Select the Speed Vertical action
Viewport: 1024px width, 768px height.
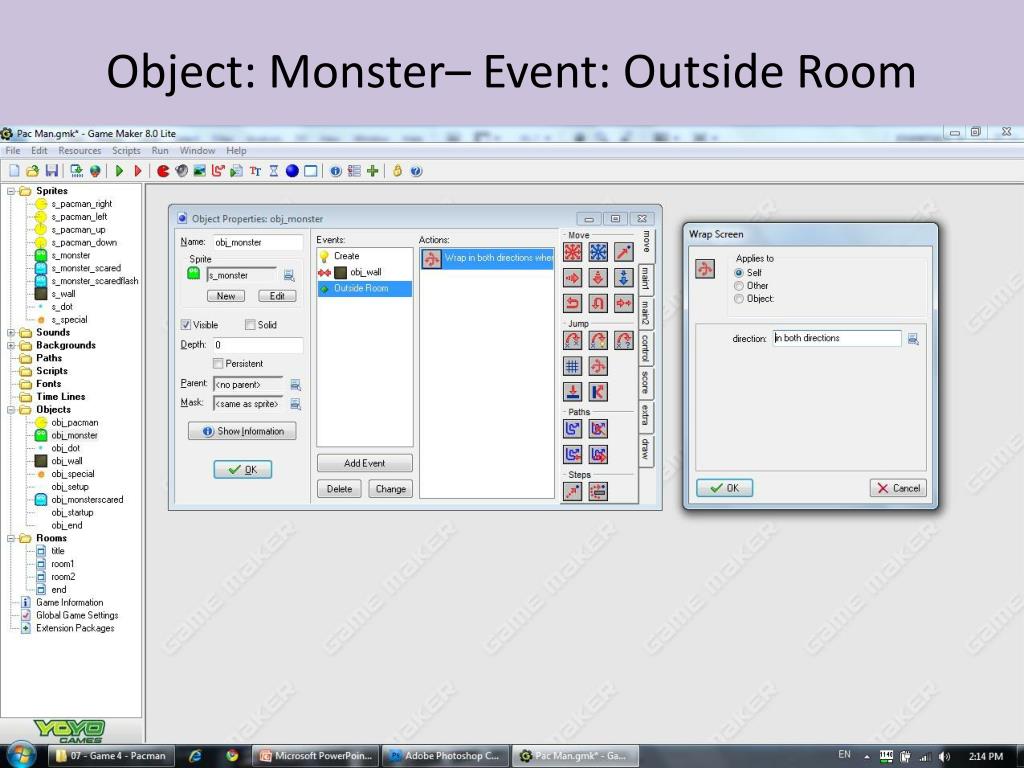[x=598, y=278]
